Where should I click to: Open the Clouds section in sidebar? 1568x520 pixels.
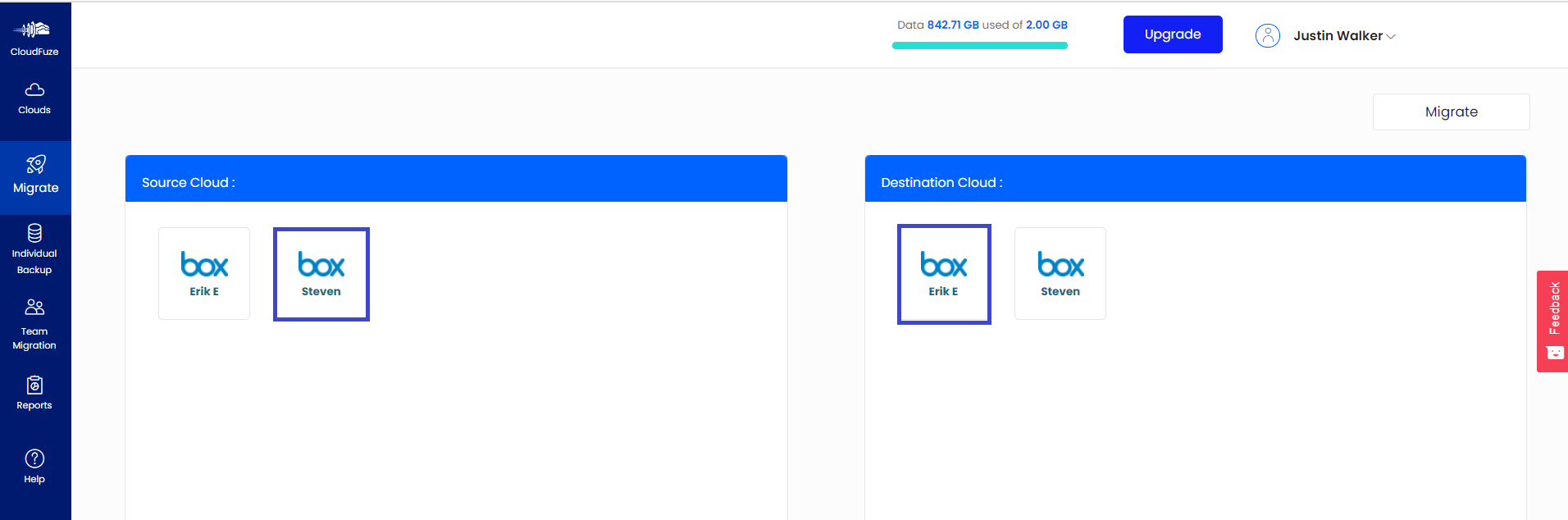(34, 98)
